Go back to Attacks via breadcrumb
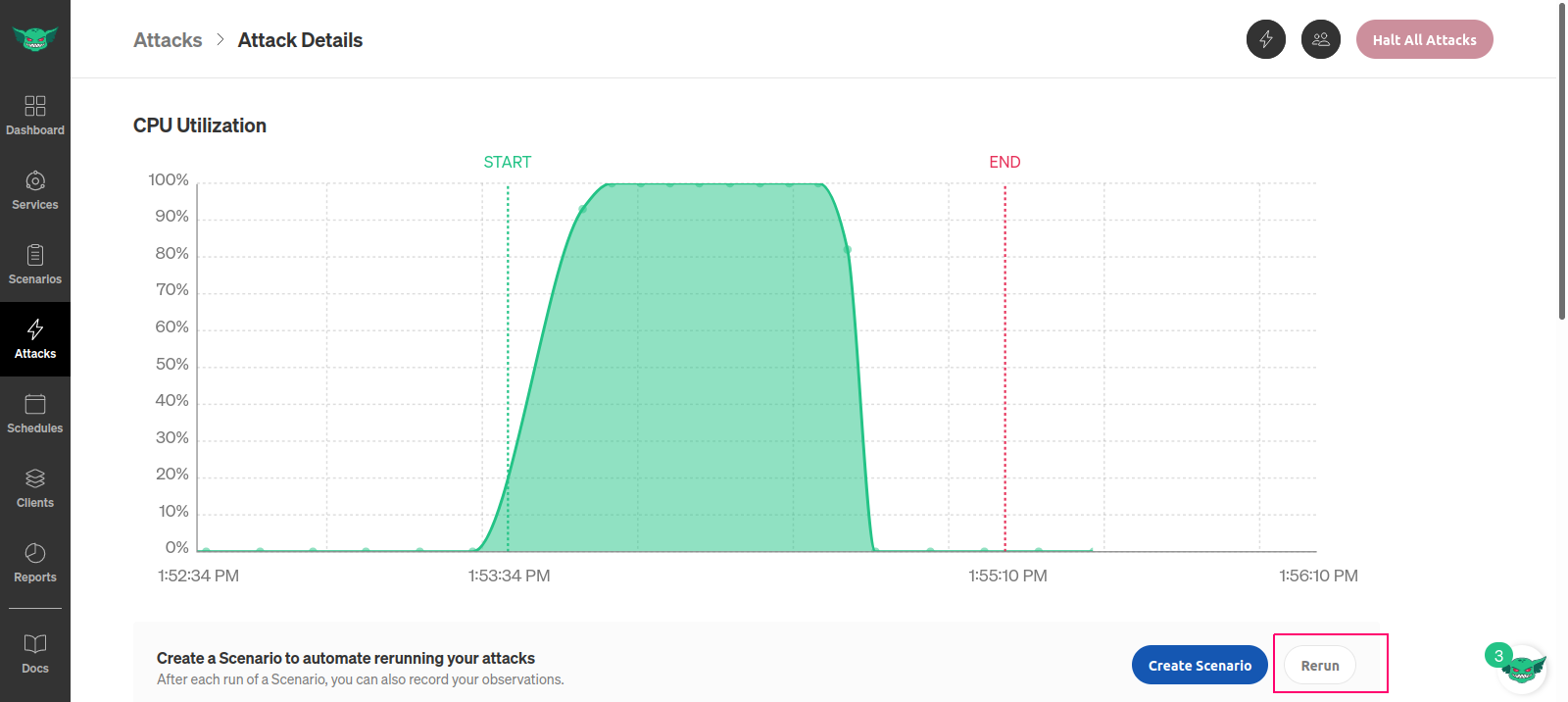The image size is (1568, 702). coord(168,40)
